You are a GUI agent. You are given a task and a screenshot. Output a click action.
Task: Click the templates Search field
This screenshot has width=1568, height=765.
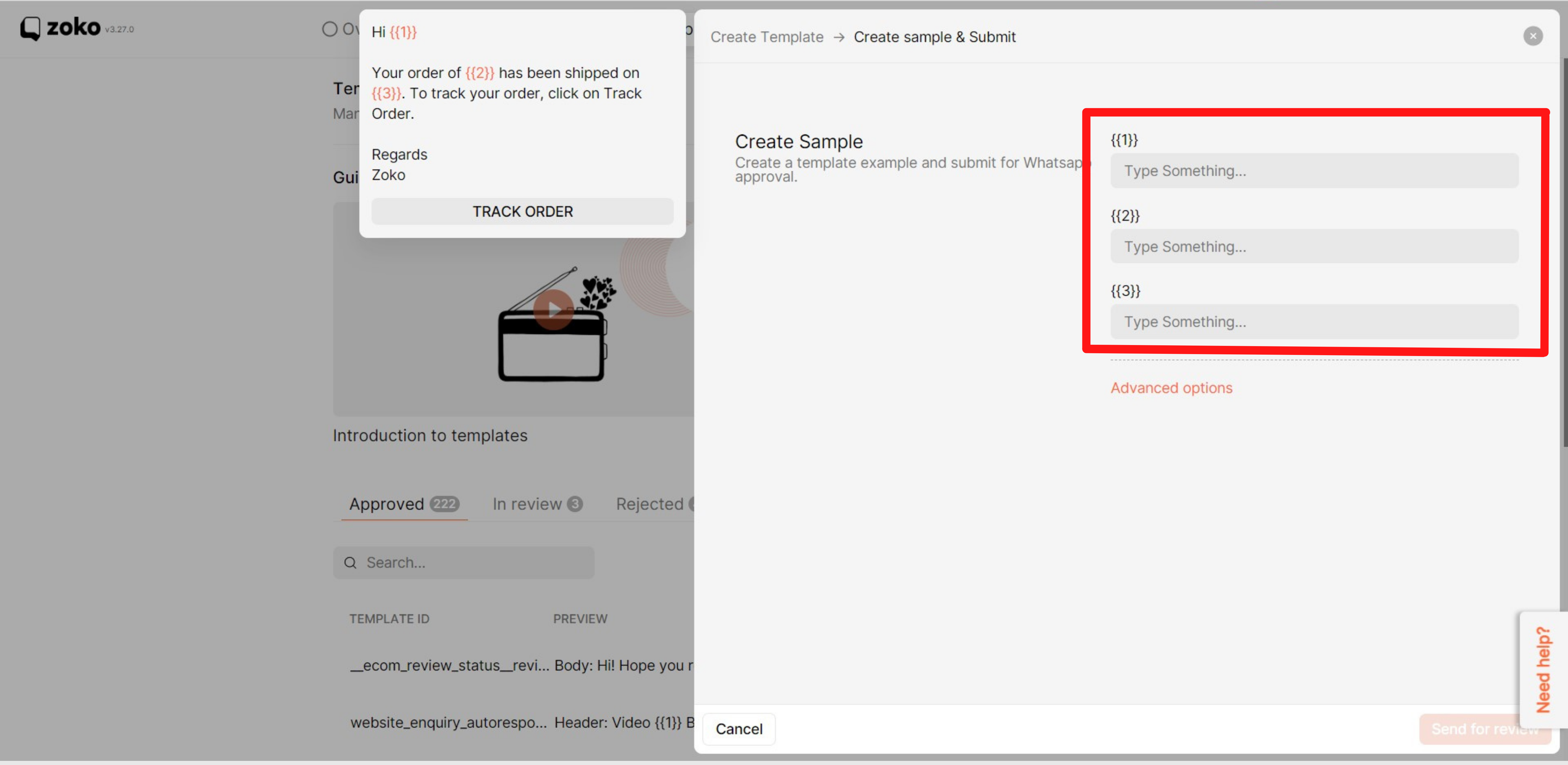click(x=463, y=562)
